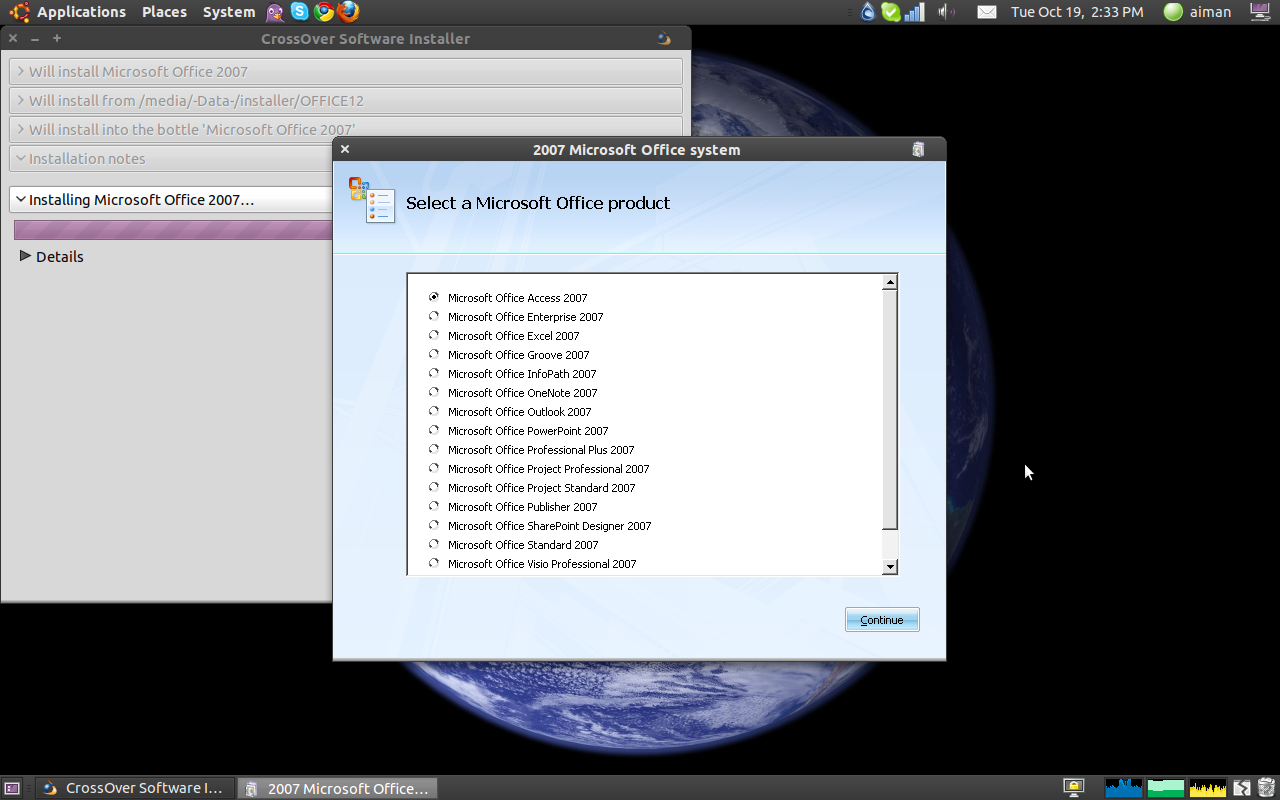Launch Google Chrome from the top panel
The width and height of the screenshot is (1280, 800).
tap(323, 12)
